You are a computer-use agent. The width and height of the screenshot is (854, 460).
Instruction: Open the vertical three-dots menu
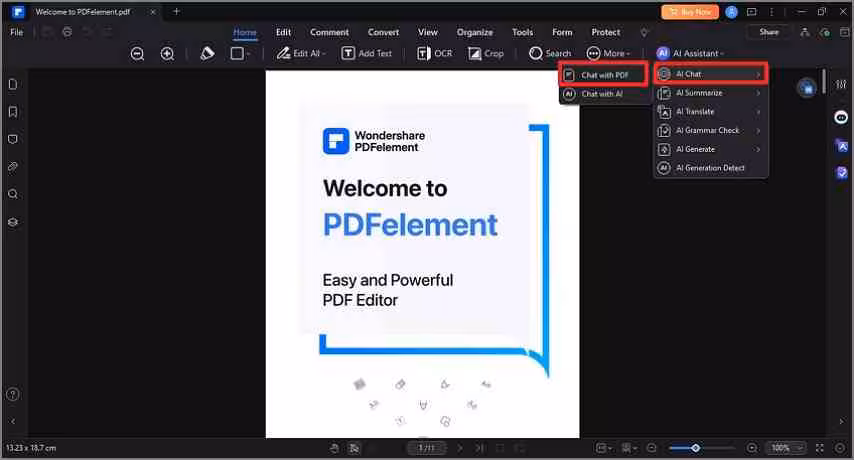(x=771, y=11)
